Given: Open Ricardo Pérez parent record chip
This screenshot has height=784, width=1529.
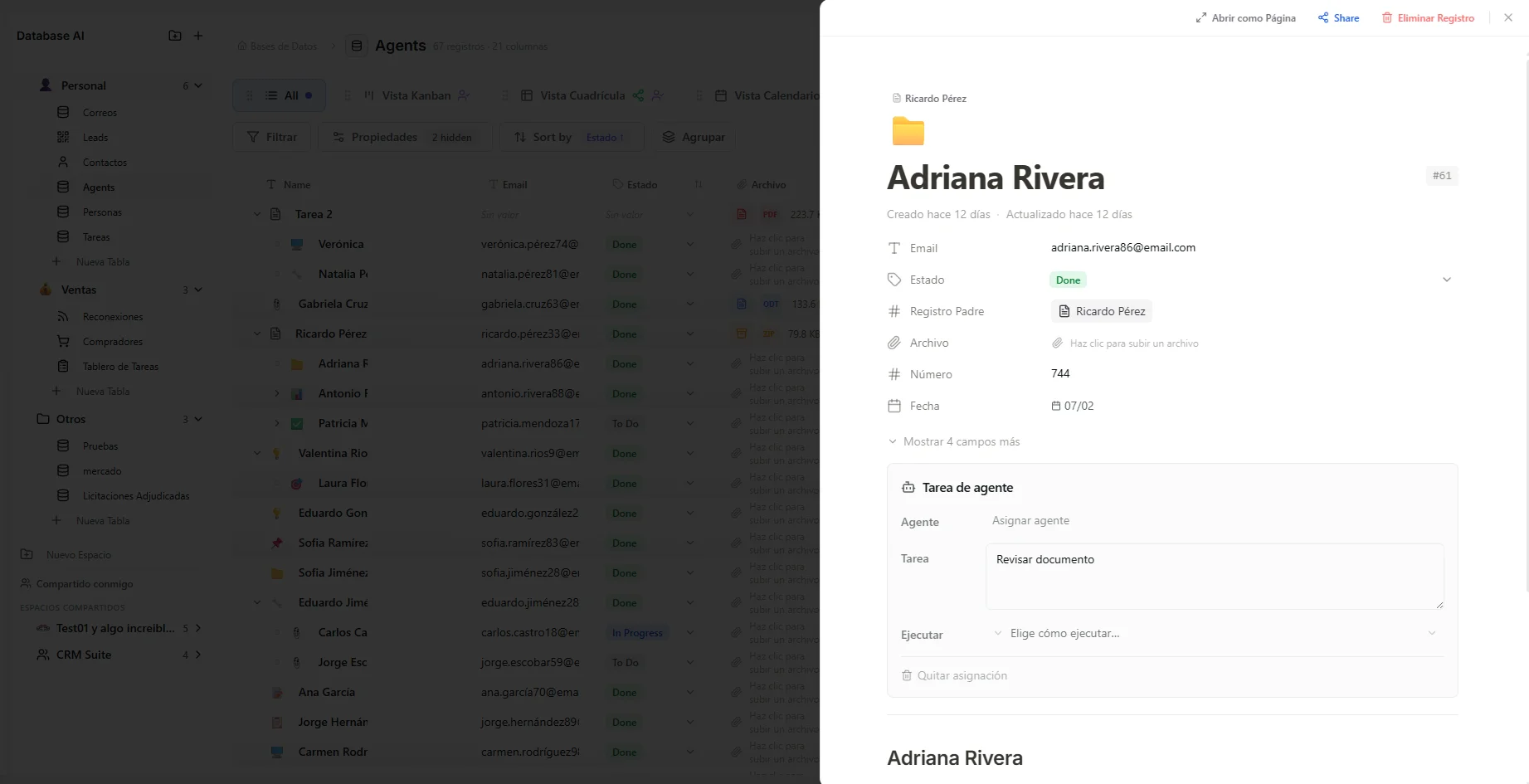Looking at the screenshot, I should click(1102, 311).
